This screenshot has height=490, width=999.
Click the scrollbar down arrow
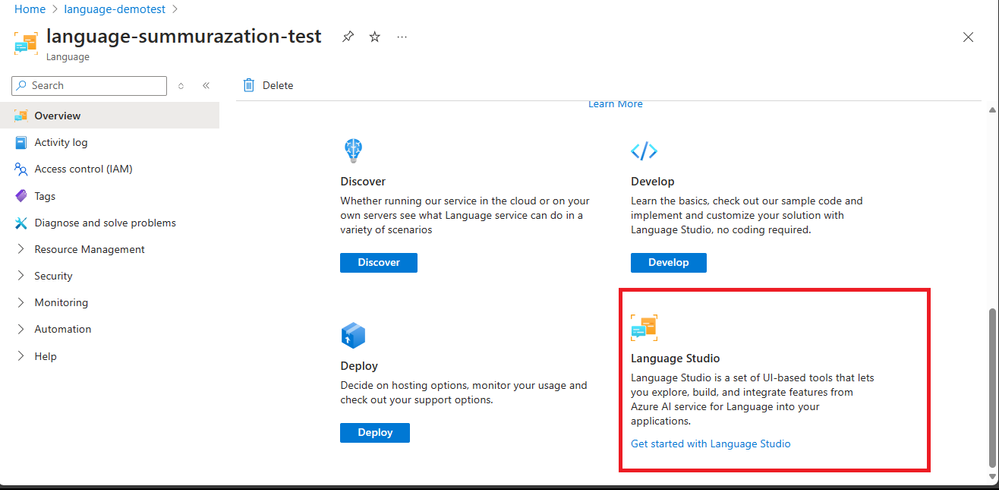pos(993,478)
